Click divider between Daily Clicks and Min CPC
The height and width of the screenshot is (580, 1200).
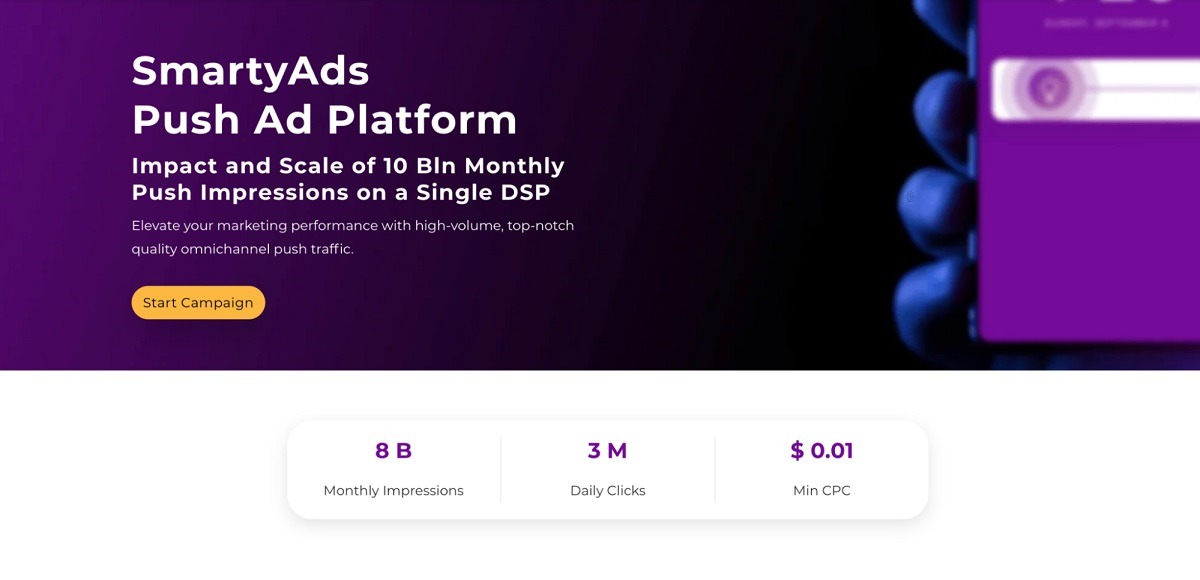(x=715, y=469)
